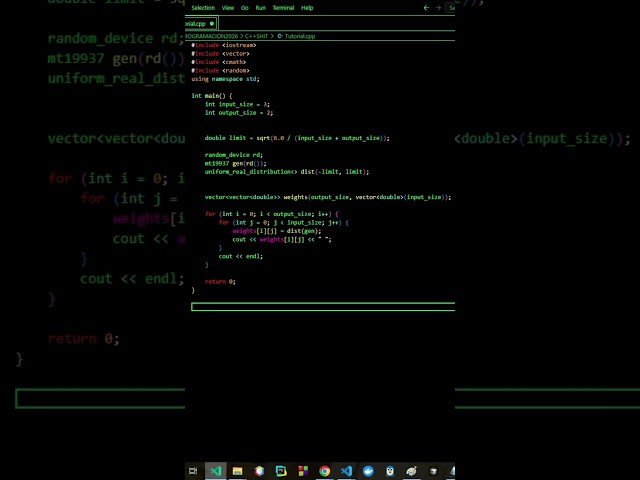Click the green Visual Studio Code taskbar icon
640x480 pixels.
coord(216,471)
